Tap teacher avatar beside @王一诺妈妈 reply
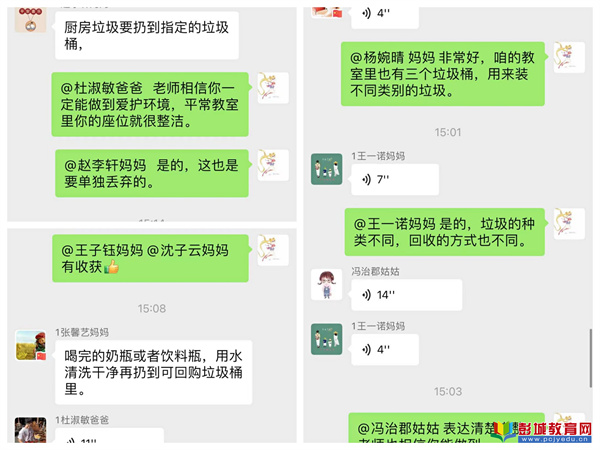This screenshot has height=450, width=600. click(569, 224)
